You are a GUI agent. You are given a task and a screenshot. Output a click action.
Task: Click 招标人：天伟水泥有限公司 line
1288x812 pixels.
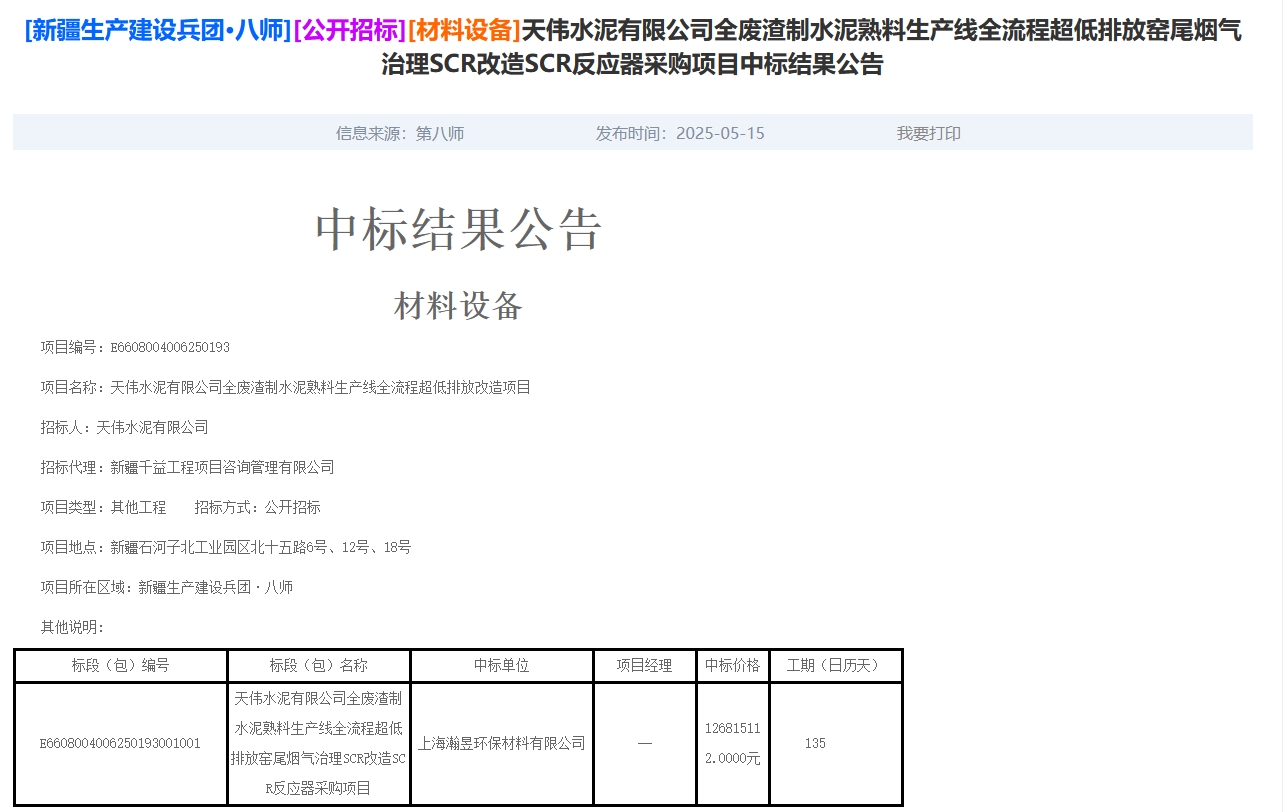pyautogui.click(x=124, y=427)
